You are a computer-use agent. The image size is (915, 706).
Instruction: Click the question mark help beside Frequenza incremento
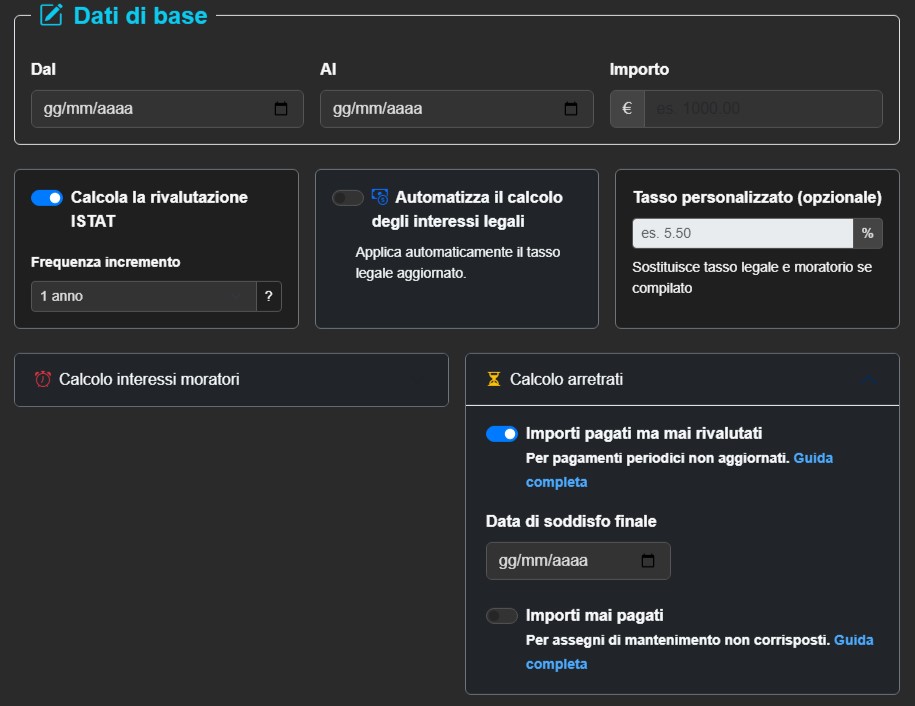point(268,296)
